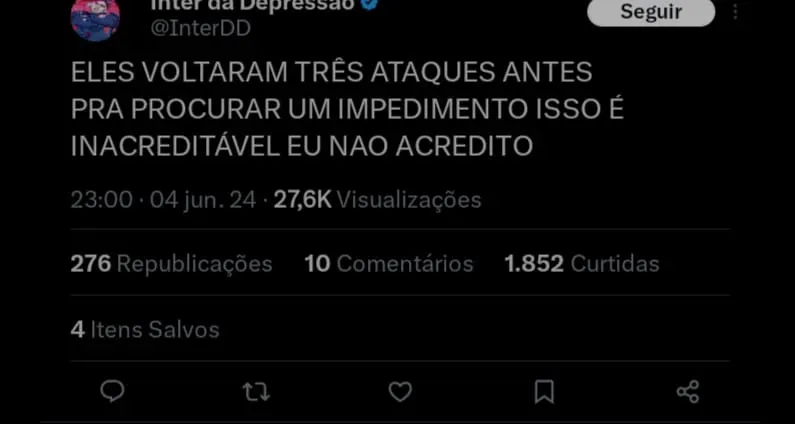Open the @InterDD handle link
This screenshot has height=424, width=795.
click(x=200, y=28)
